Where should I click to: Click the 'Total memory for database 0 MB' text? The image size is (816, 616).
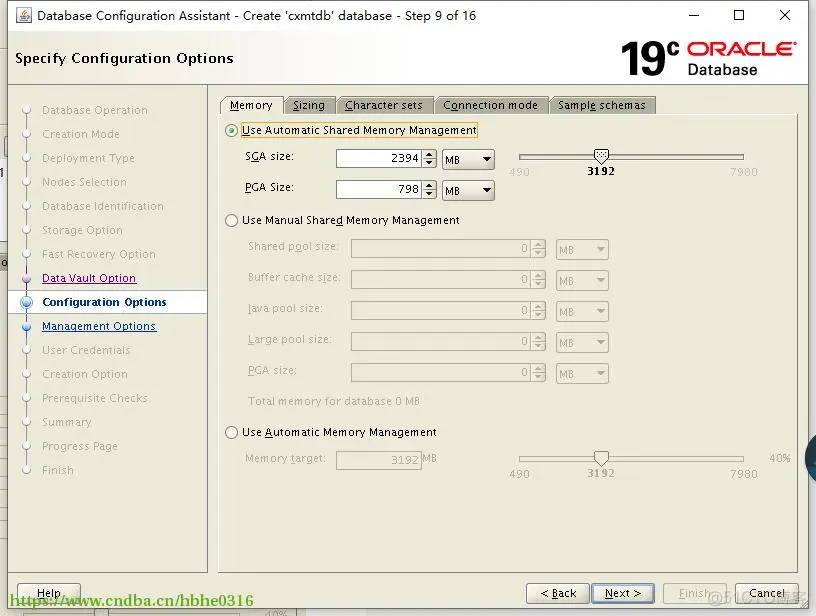(x=334, y=401)
